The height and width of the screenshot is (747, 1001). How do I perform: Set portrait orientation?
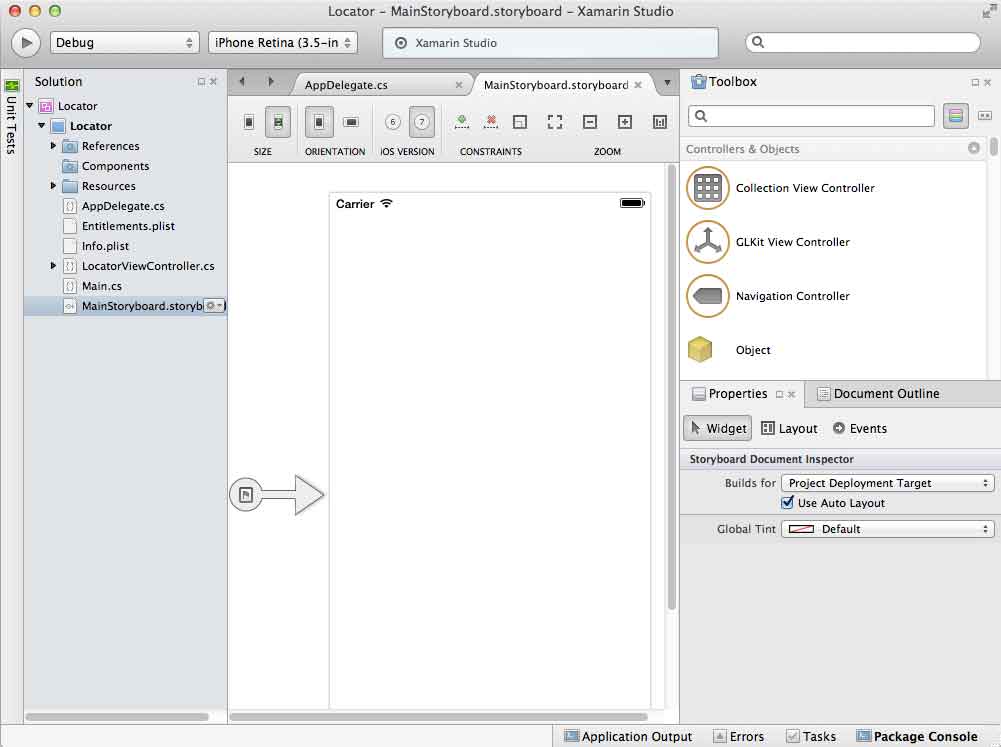319,122
